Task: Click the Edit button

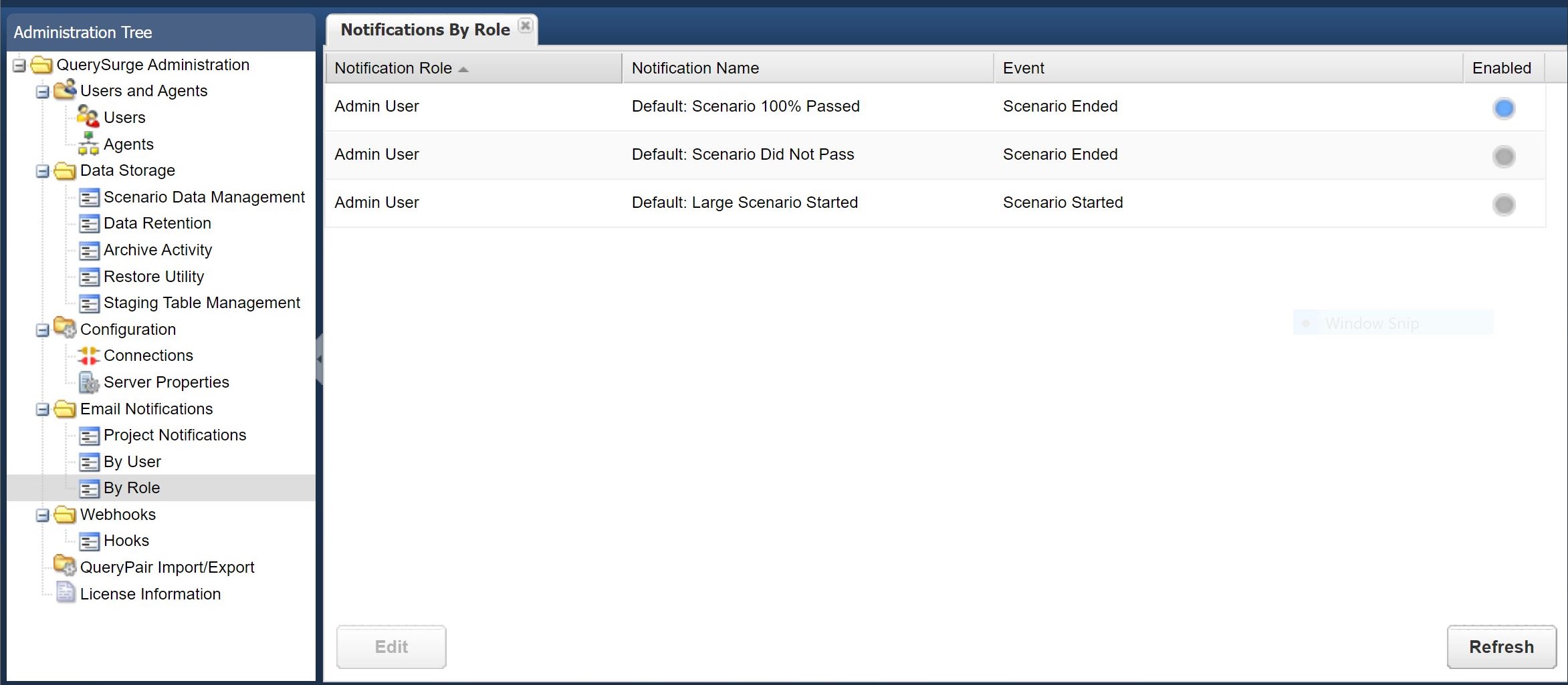Action: click(x=391, y=647)
